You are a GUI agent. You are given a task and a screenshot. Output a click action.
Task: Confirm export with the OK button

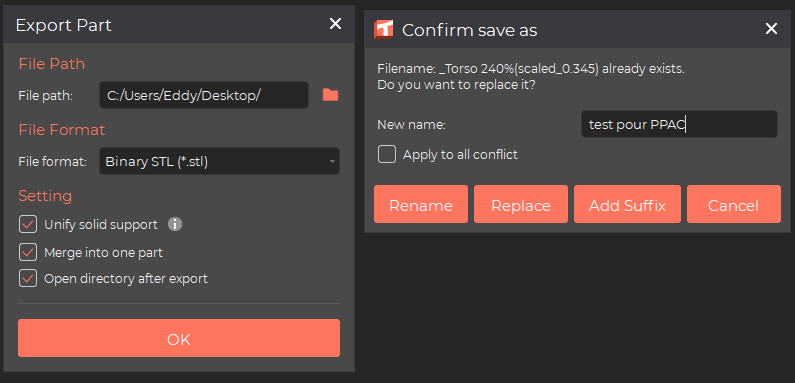pos(179,338)
